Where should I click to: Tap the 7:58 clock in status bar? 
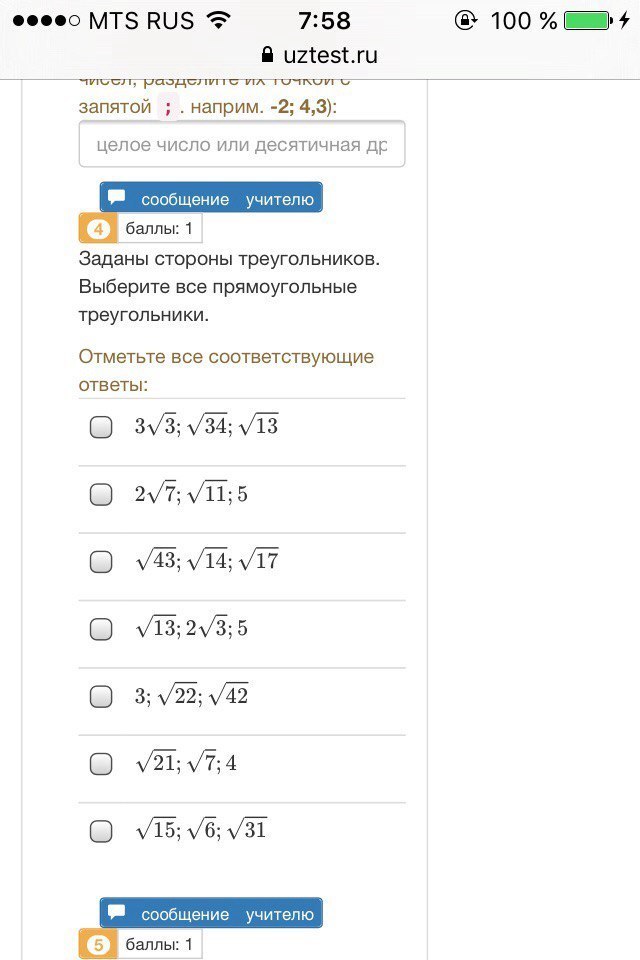[x=325, y=20]
